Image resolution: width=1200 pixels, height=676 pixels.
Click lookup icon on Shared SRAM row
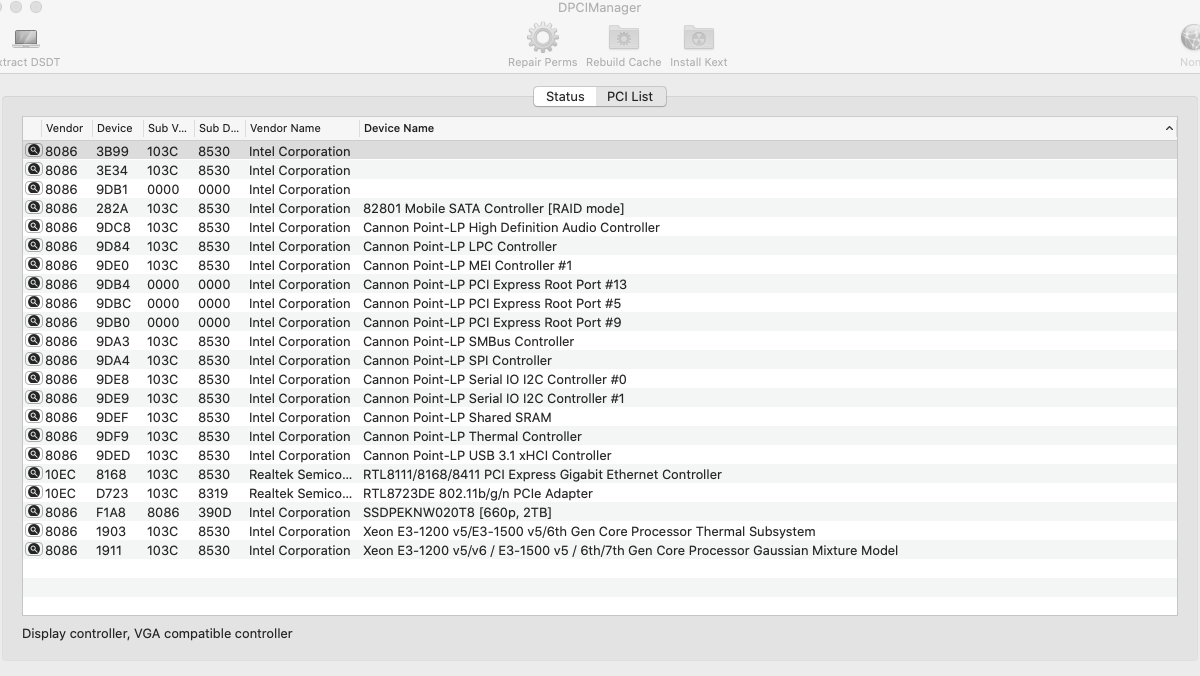(x=34, y=416)
